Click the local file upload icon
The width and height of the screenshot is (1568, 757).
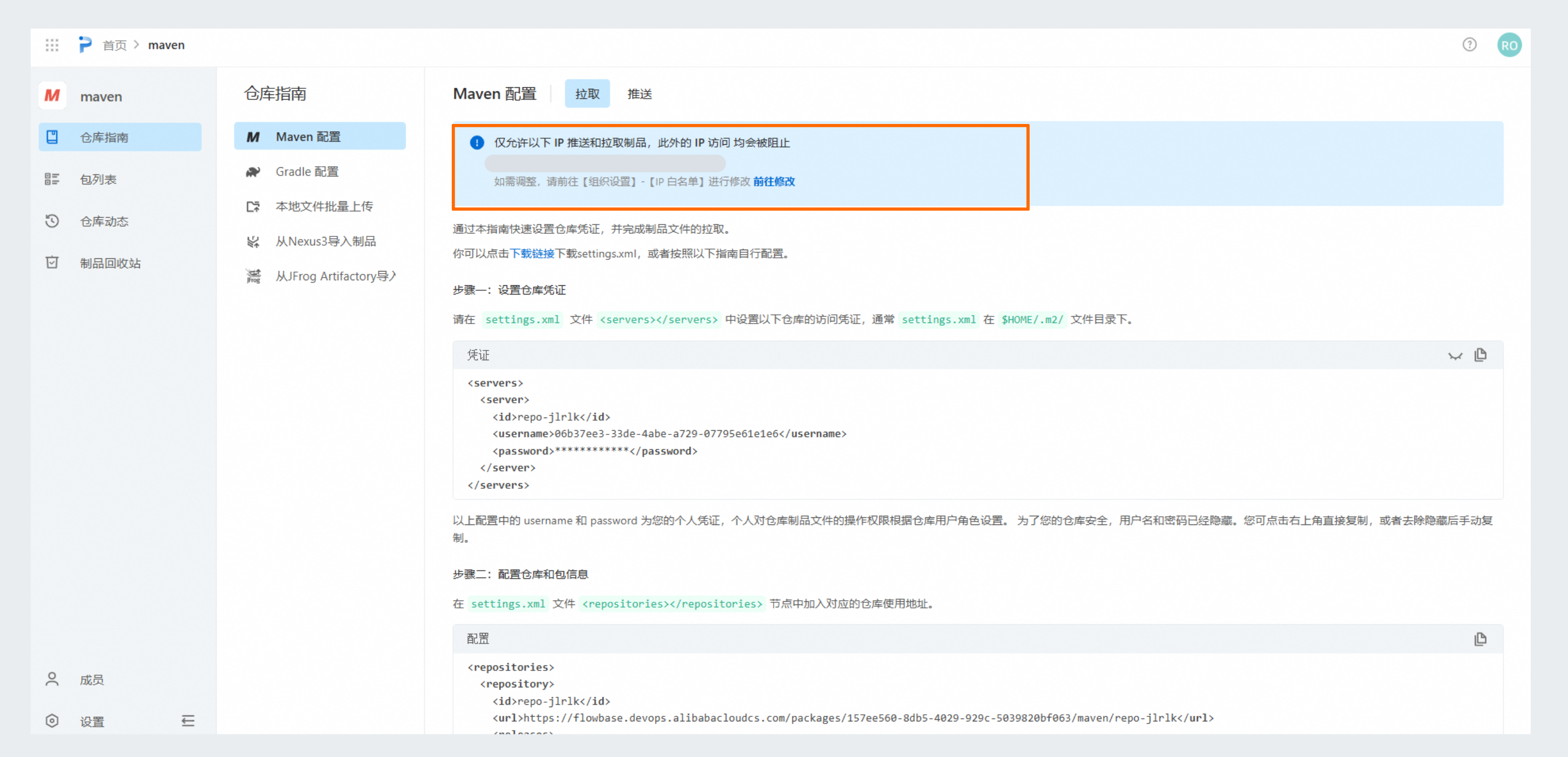click(x=253, y=206)
